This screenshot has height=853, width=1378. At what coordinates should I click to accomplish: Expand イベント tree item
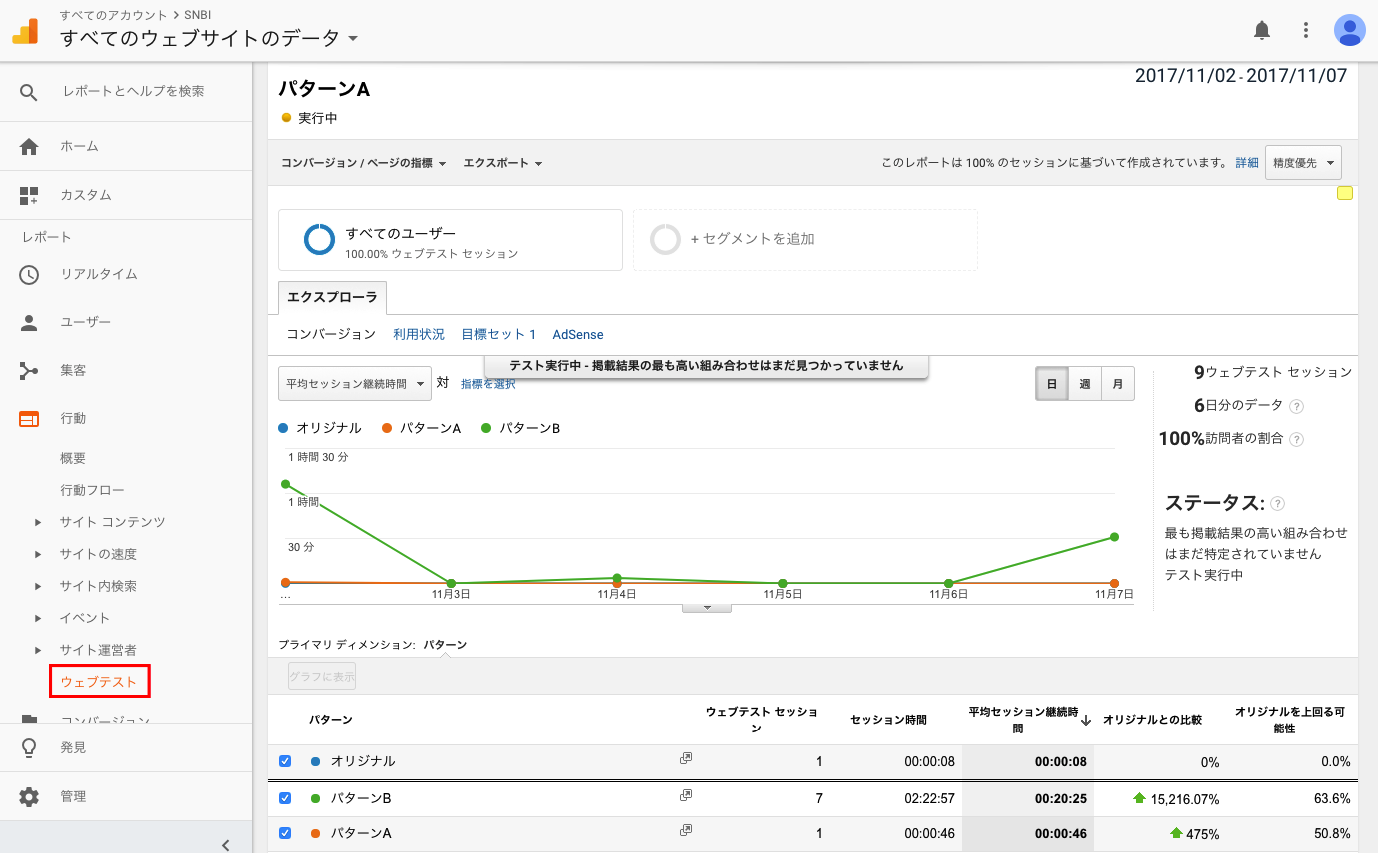[38, 618]
